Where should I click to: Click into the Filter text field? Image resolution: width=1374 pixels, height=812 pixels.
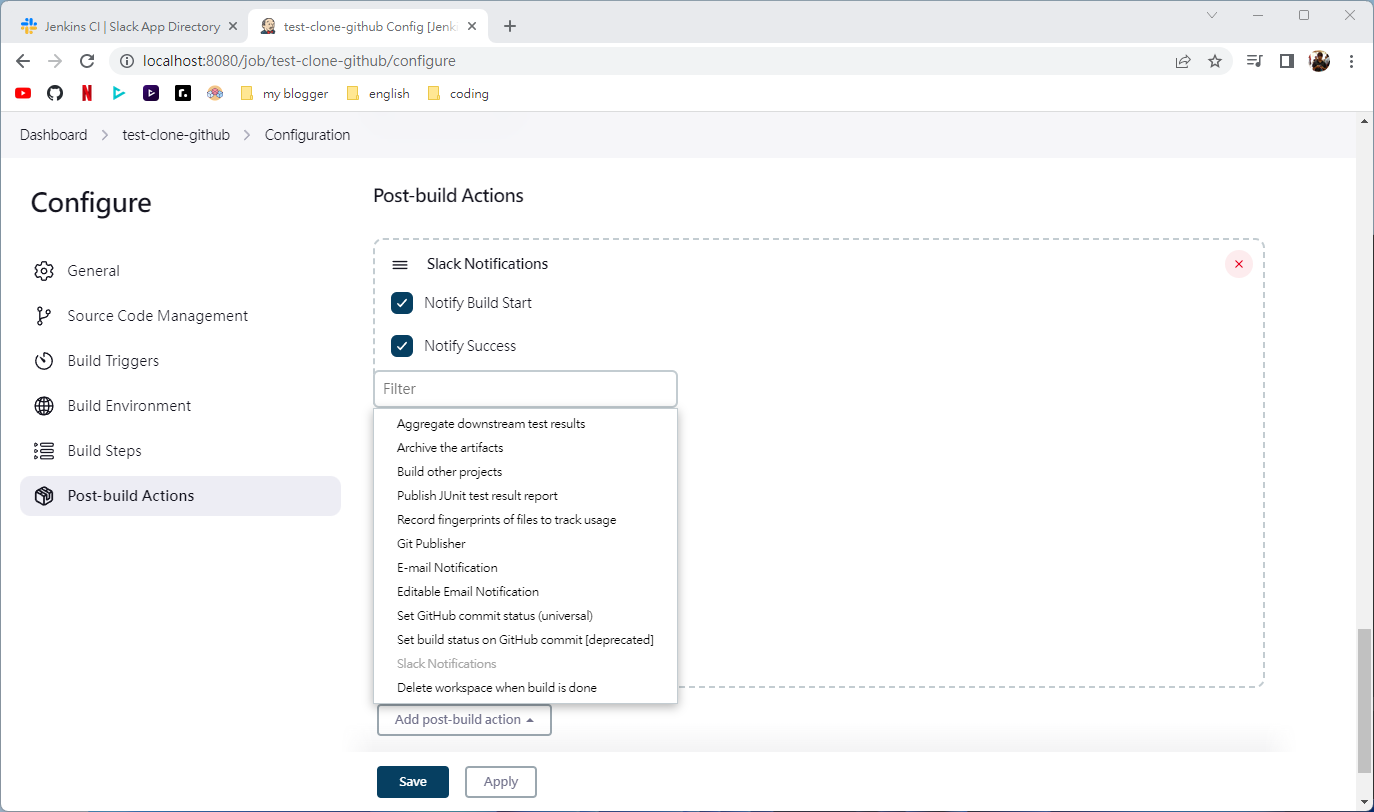pos(525,389)
